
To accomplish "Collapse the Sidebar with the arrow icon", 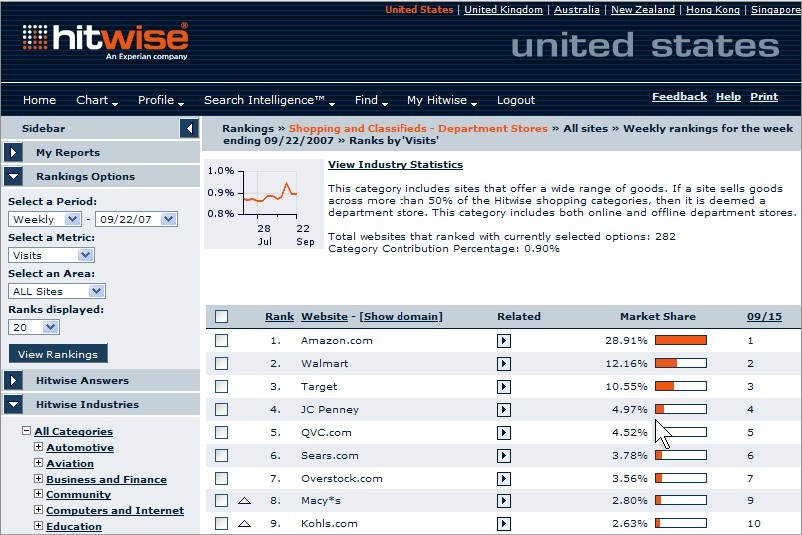I will pyautogui.click(x=189, y=128).
